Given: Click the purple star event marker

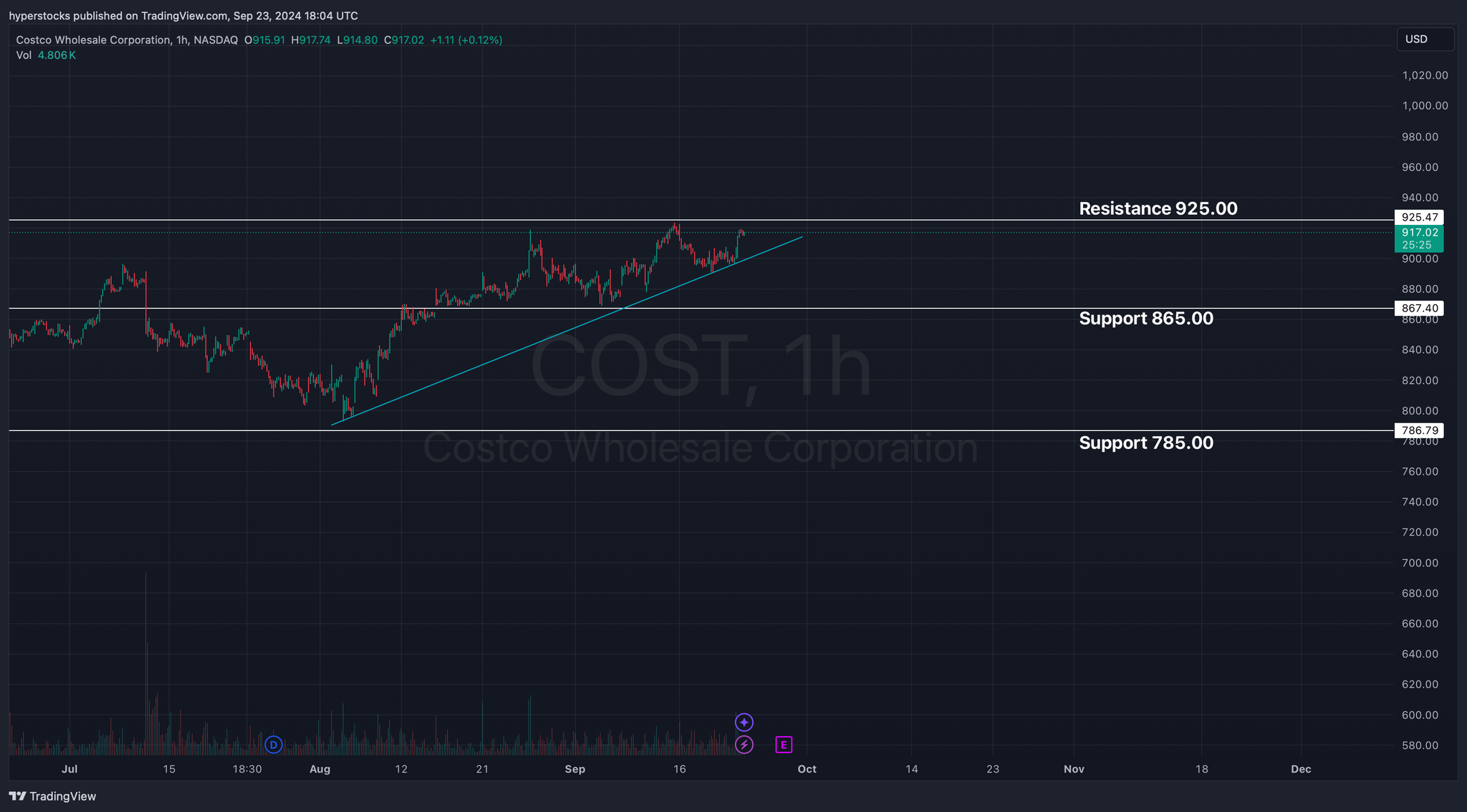Looking at the screenshot, I should pos(744,722).
